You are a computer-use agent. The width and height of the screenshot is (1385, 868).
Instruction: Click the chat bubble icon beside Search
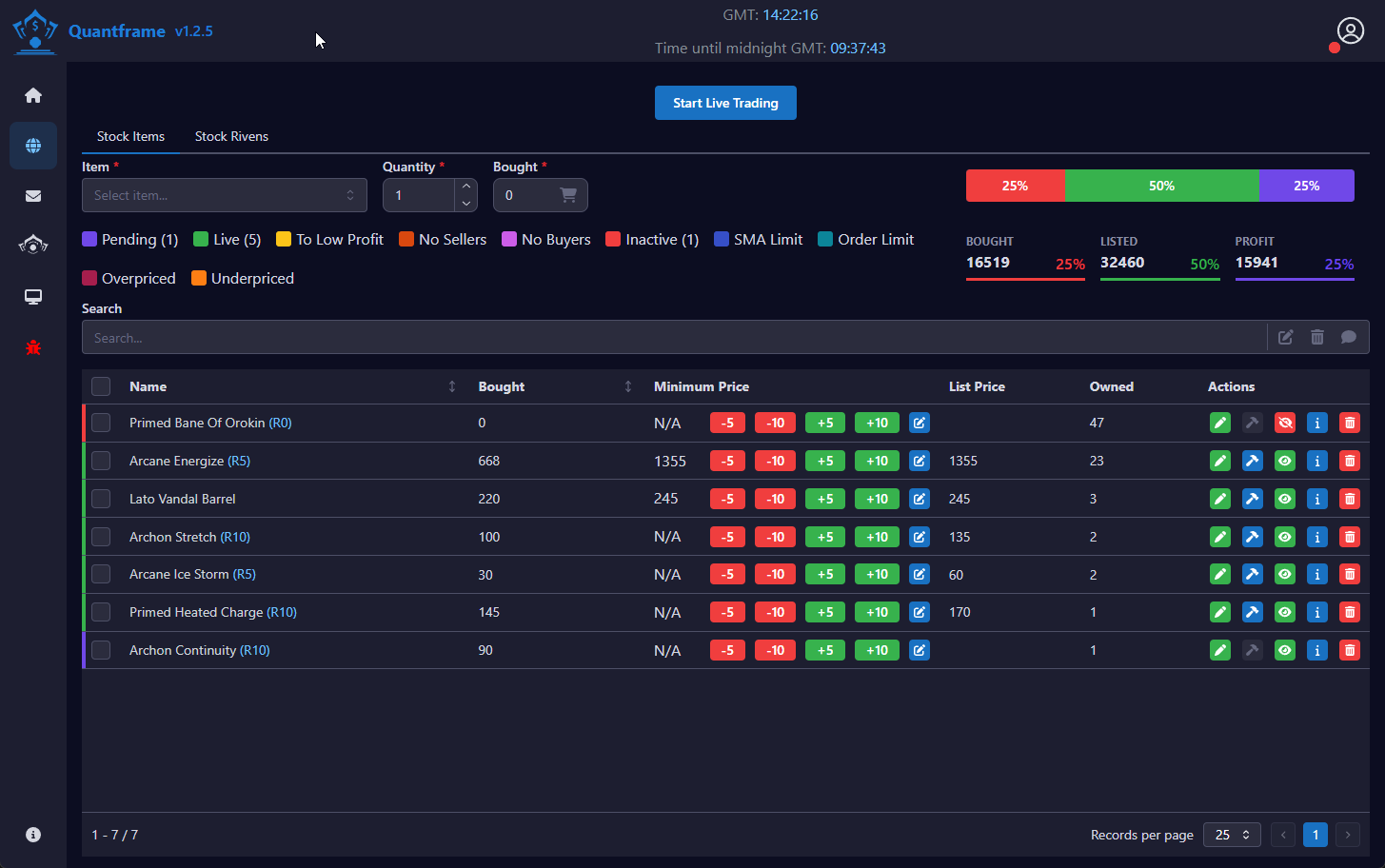click(x=1349, y=337)
